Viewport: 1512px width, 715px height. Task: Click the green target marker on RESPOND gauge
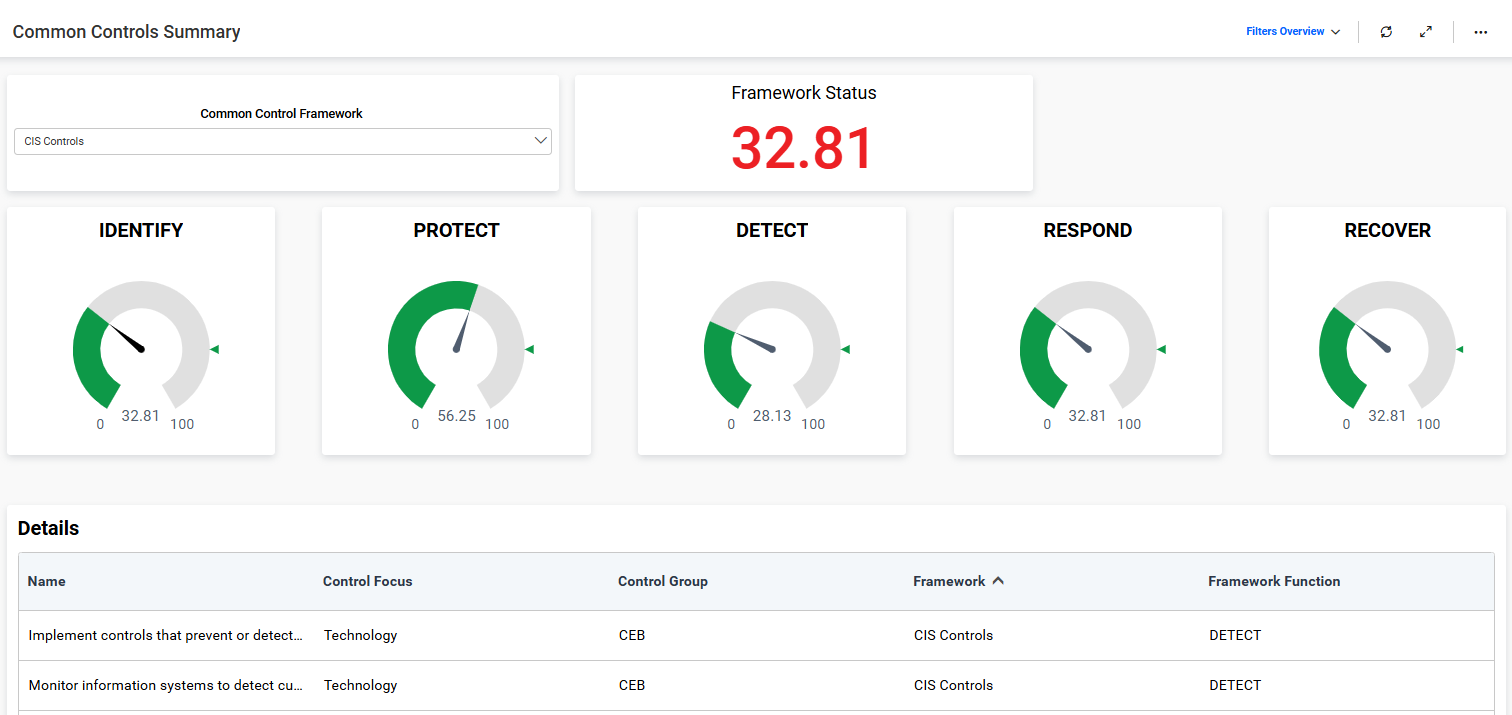point(1161,349)
